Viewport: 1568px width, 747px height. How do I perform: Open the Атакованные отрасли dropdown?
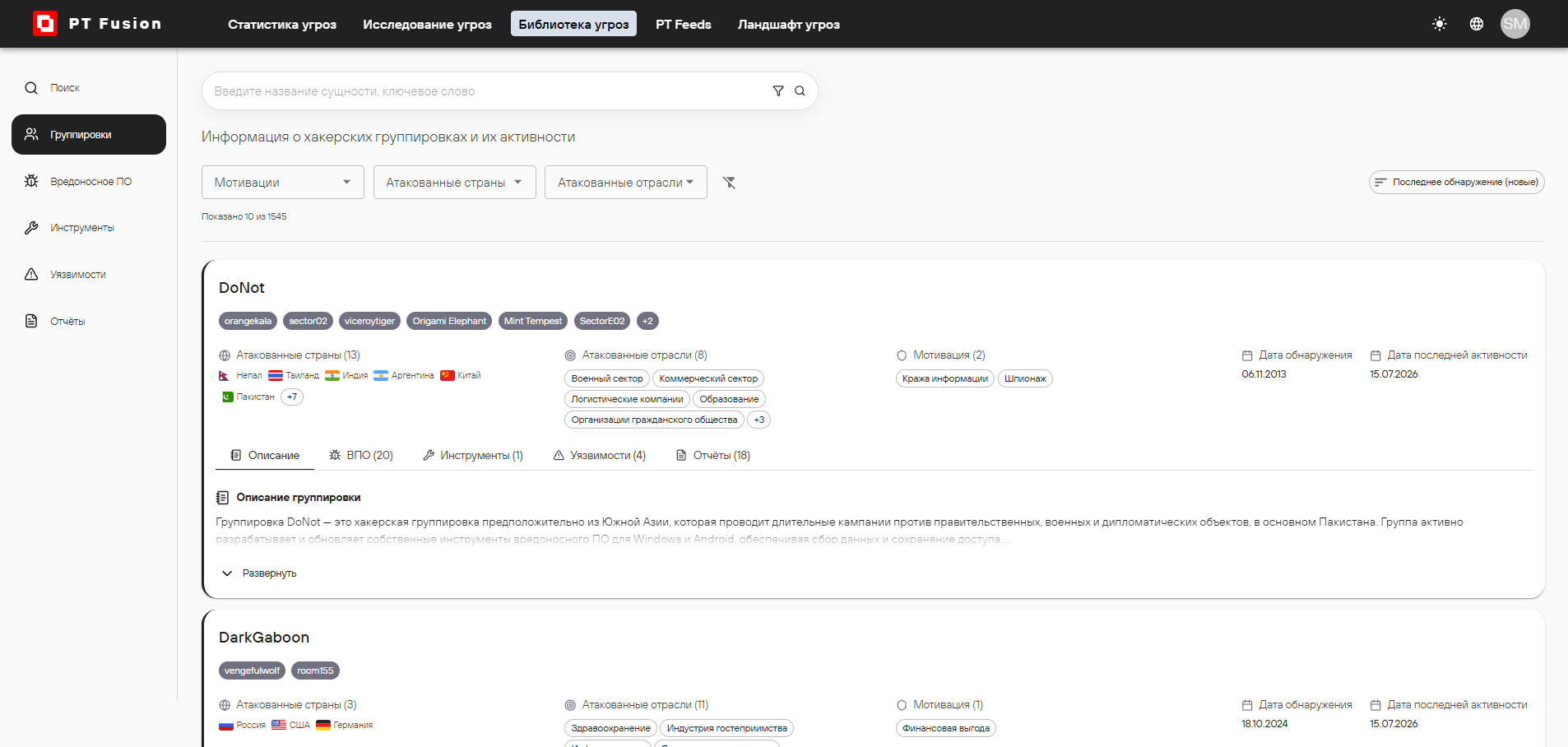[x=626, y=183]
